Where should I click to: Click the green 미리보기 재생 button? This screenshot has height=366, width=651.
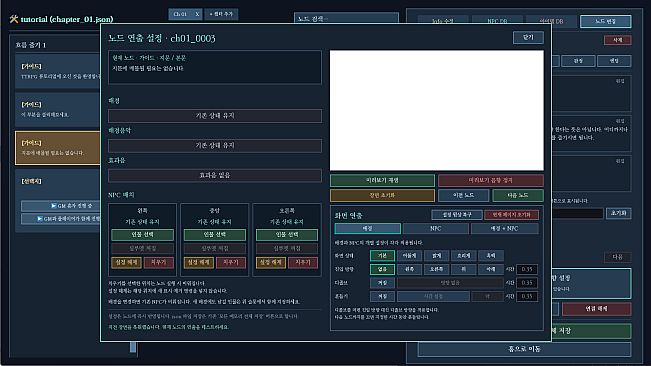pyautogui.click(x=382, y=181)
